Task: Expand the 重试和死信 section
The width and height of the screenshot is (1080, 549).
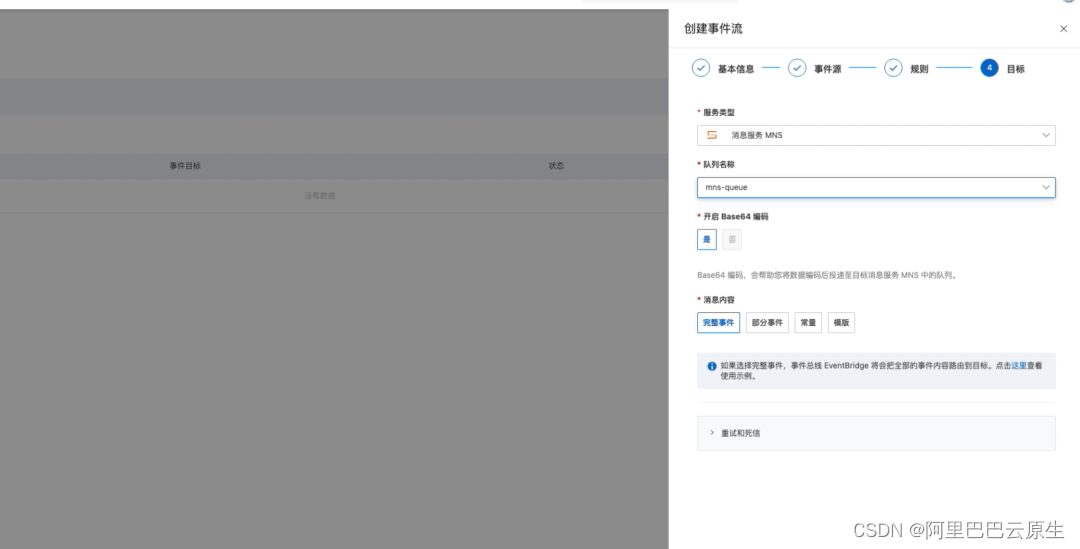Action: point(876,433)
